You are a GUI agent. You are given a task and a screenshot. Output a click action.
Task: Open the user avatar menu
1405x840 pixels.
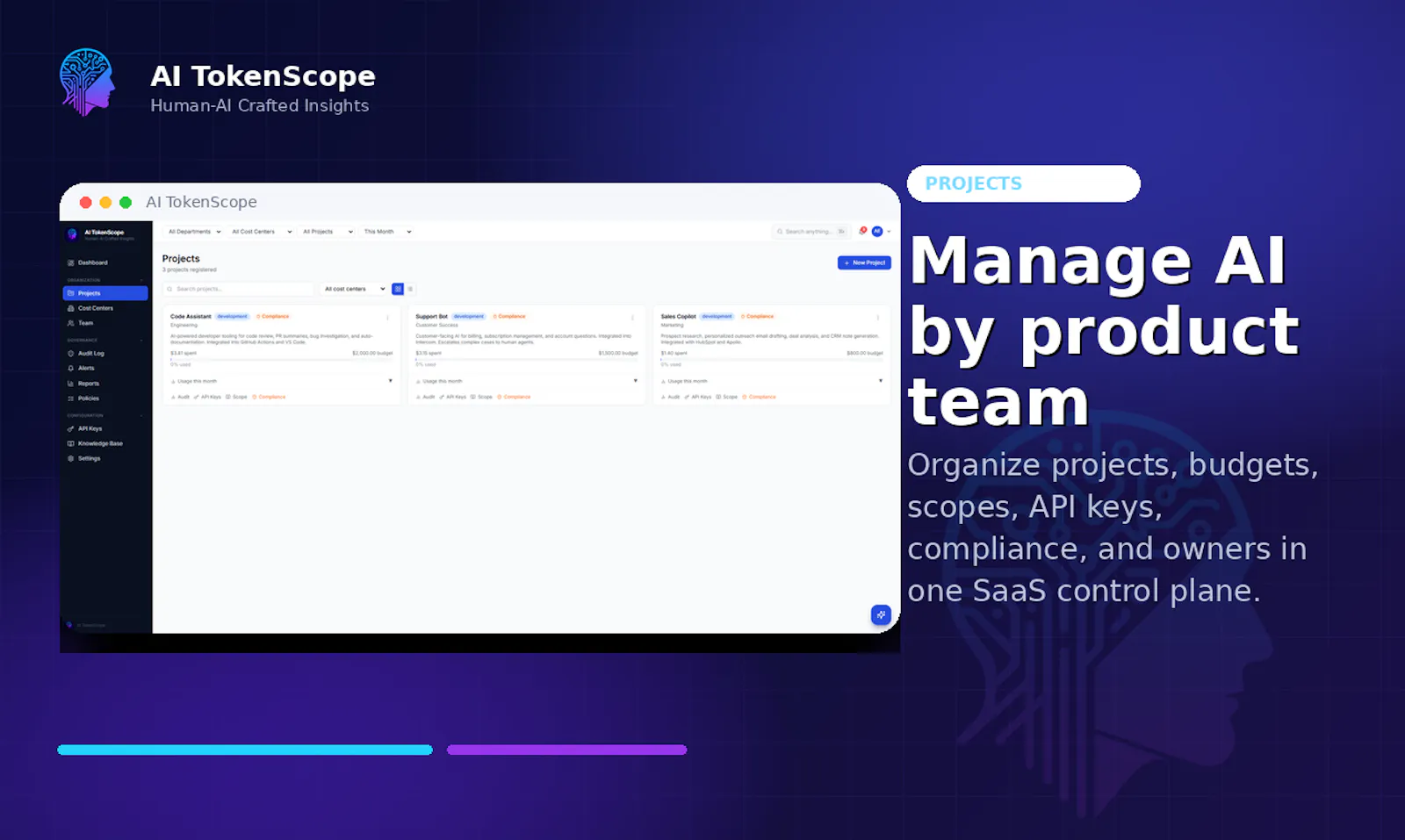876,232
